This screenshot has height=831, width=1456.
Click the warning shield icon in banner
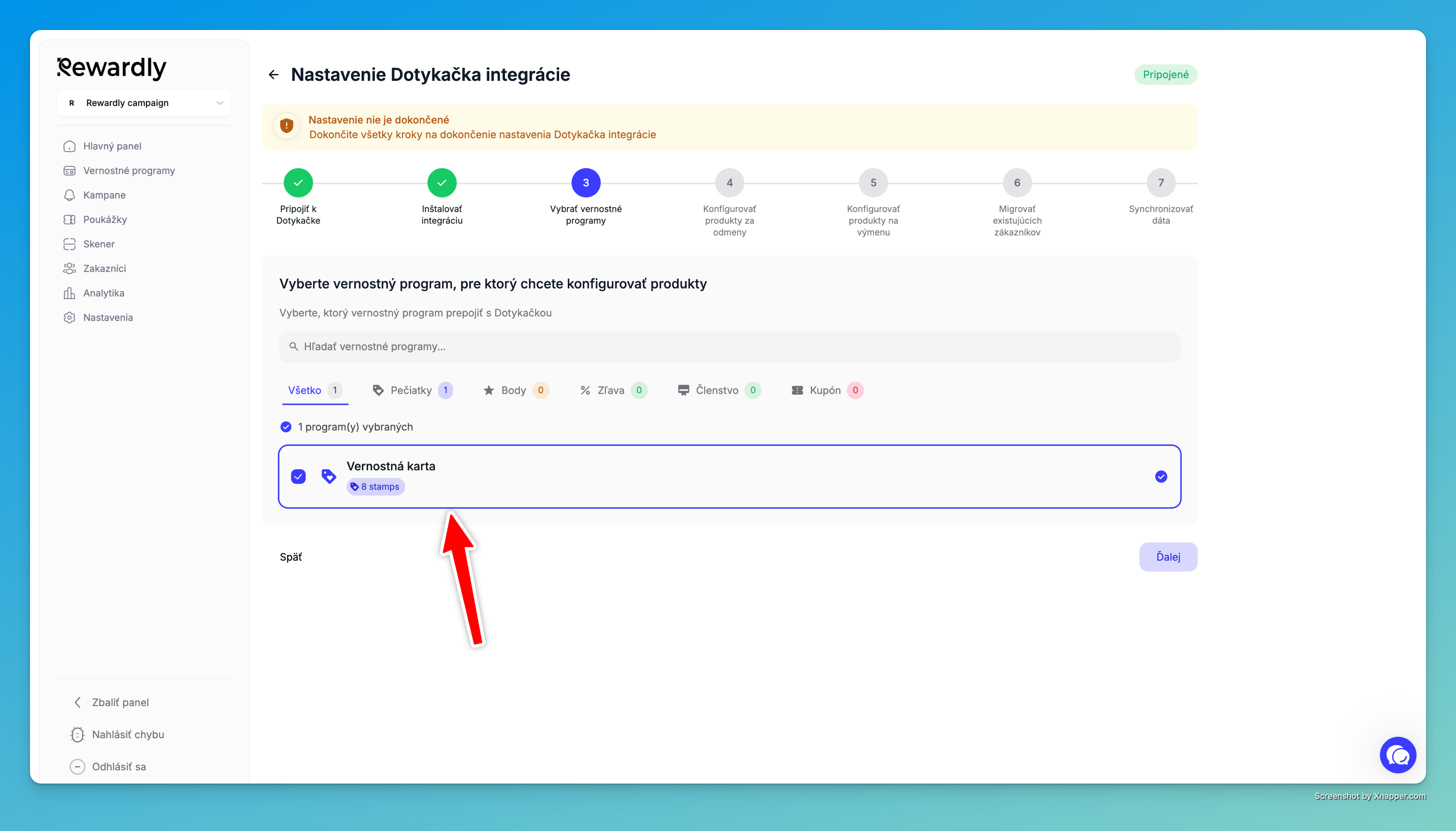point(287,126)
